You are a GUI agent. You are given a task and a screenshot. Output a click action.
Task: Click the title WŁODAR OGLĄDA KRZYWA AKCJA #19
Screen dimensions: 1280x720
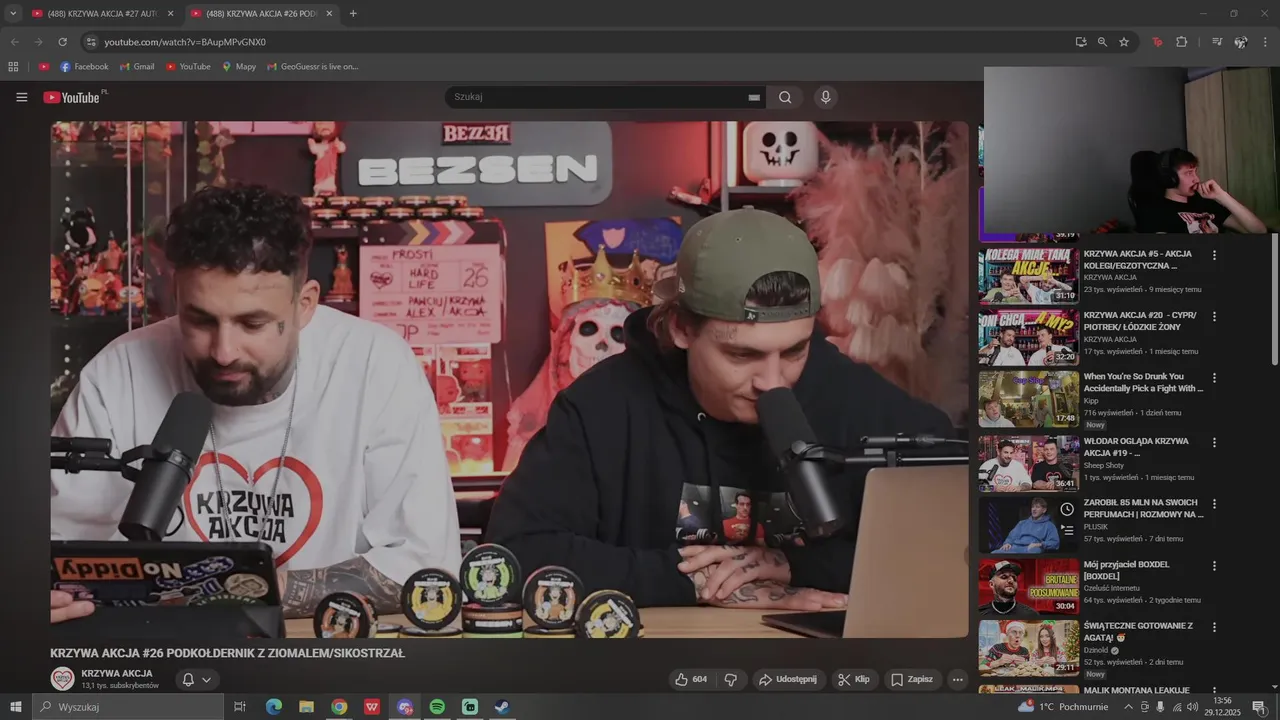coord(1136,446)
